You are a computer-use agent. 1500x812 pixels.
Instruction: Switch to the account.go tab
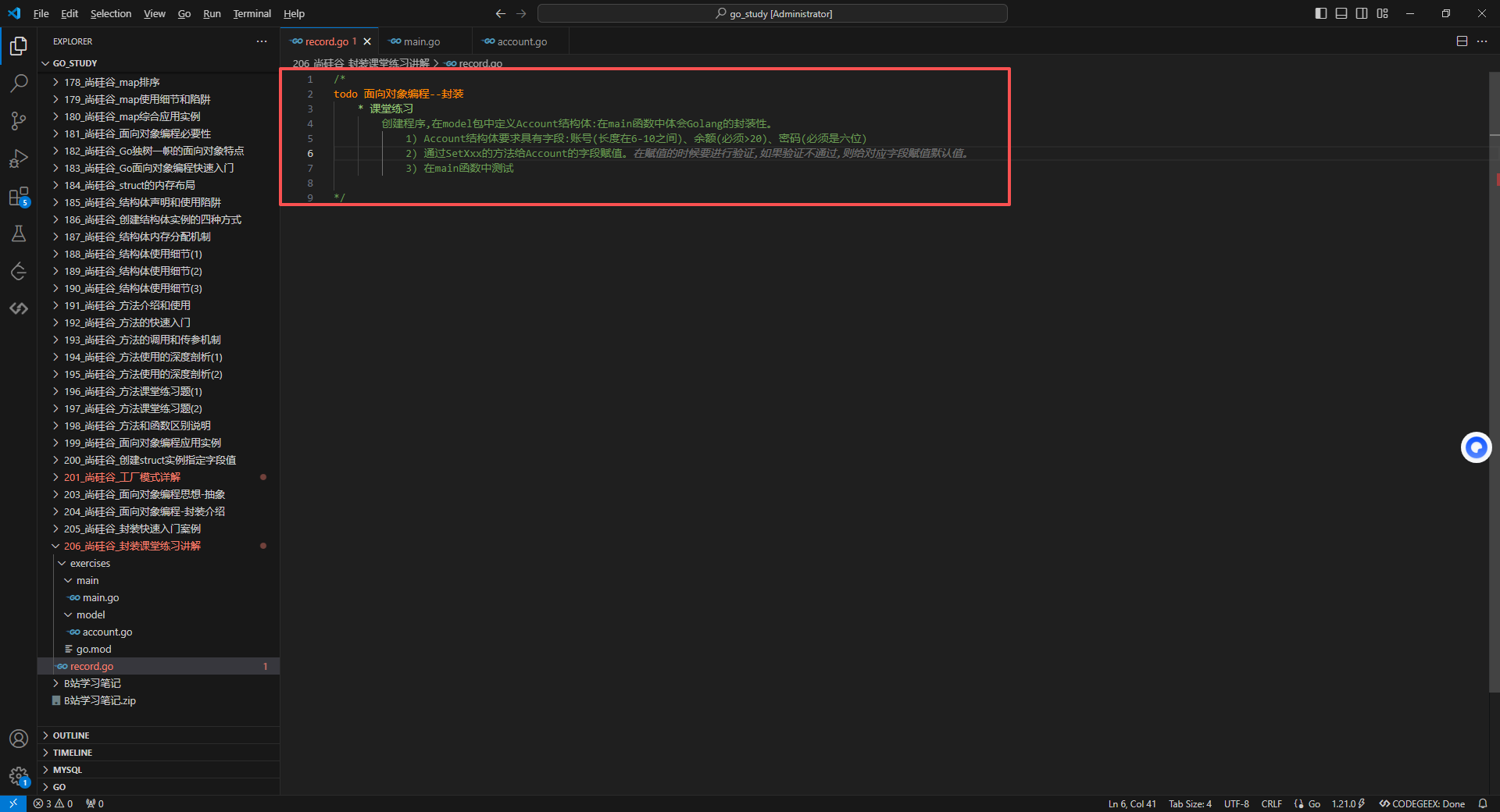(x=522, y=41)
